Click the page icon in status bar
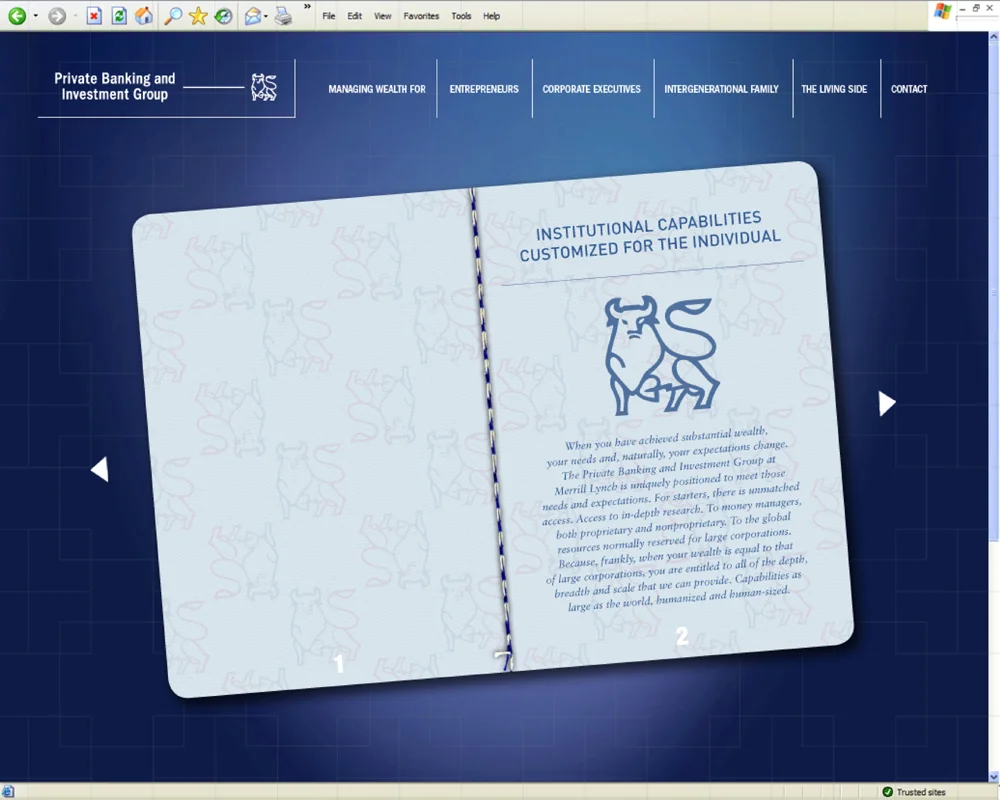This screenshot has height=800, width=1000. click(8, 792)
